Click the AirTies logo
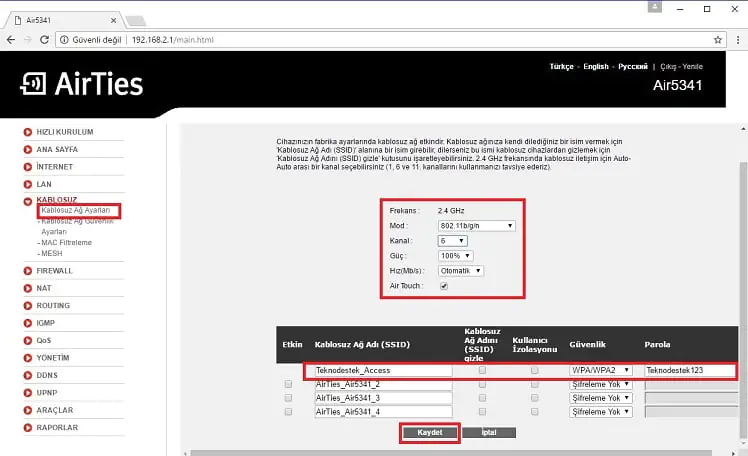This screenshot has height=456, width=748. [82, 84]
